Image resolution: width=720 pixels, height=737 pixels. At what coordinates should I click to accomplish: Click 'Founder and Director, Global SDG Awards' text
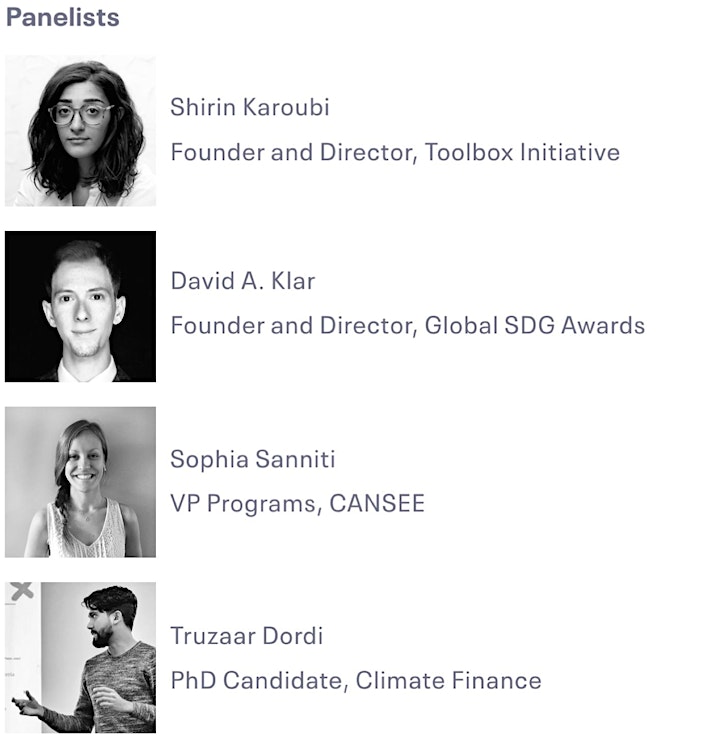click(407, 326)
